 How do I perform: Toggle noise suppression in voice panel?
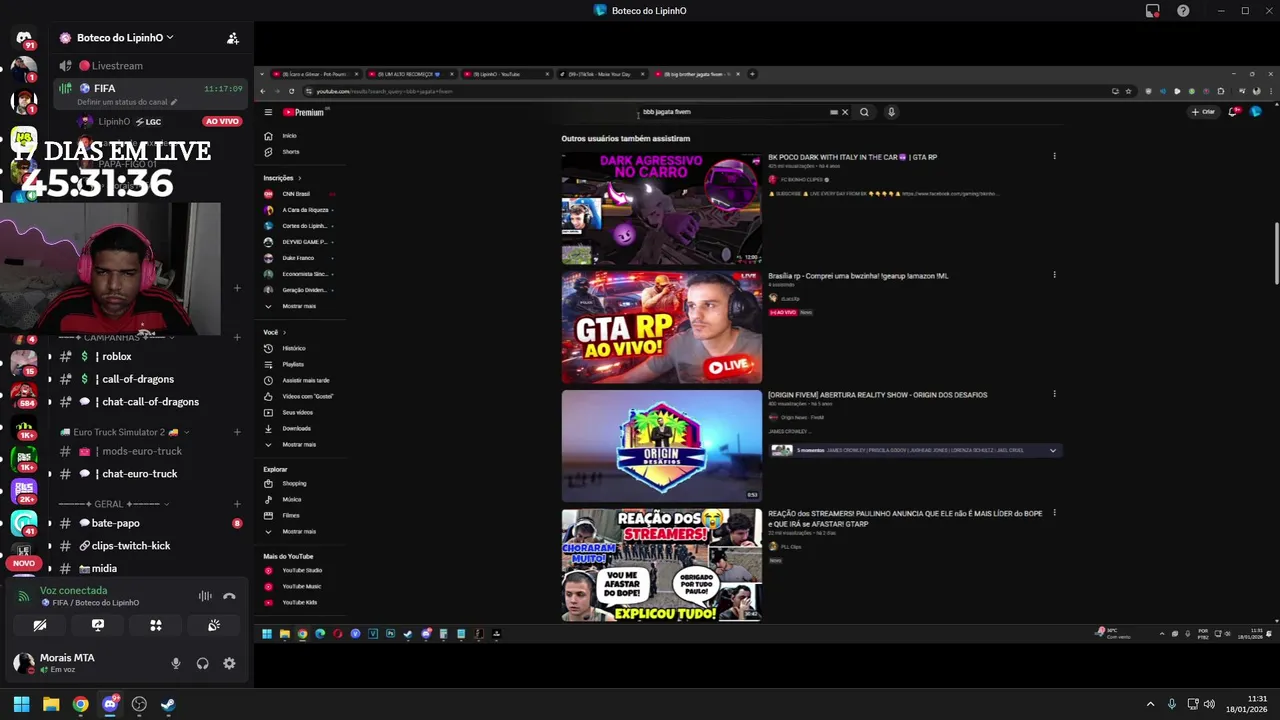205,596
